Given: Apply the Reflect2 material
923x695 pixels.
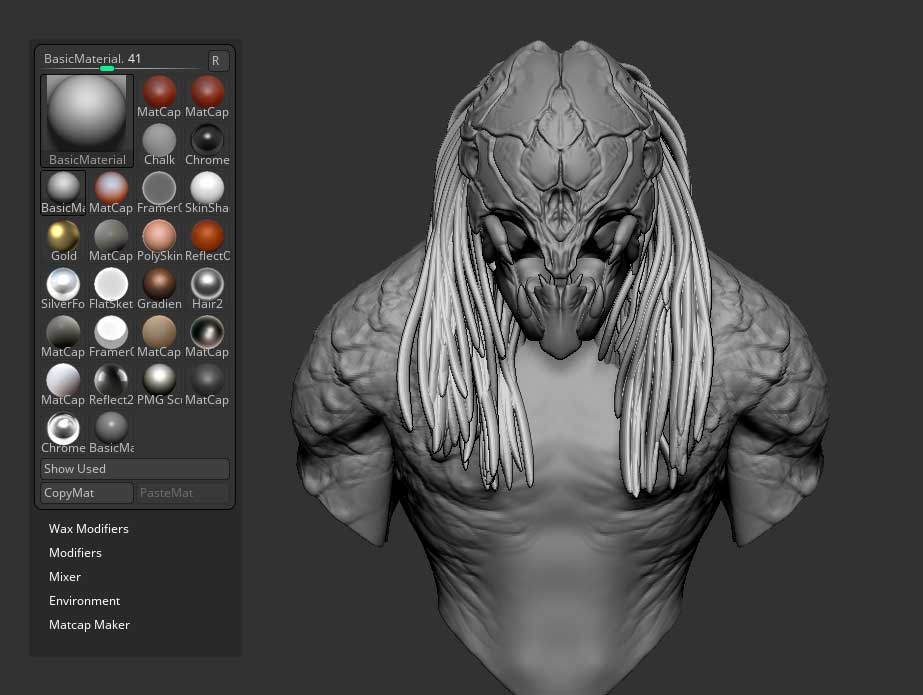Looking at the screenshot, I should click(x=111, y=385).
